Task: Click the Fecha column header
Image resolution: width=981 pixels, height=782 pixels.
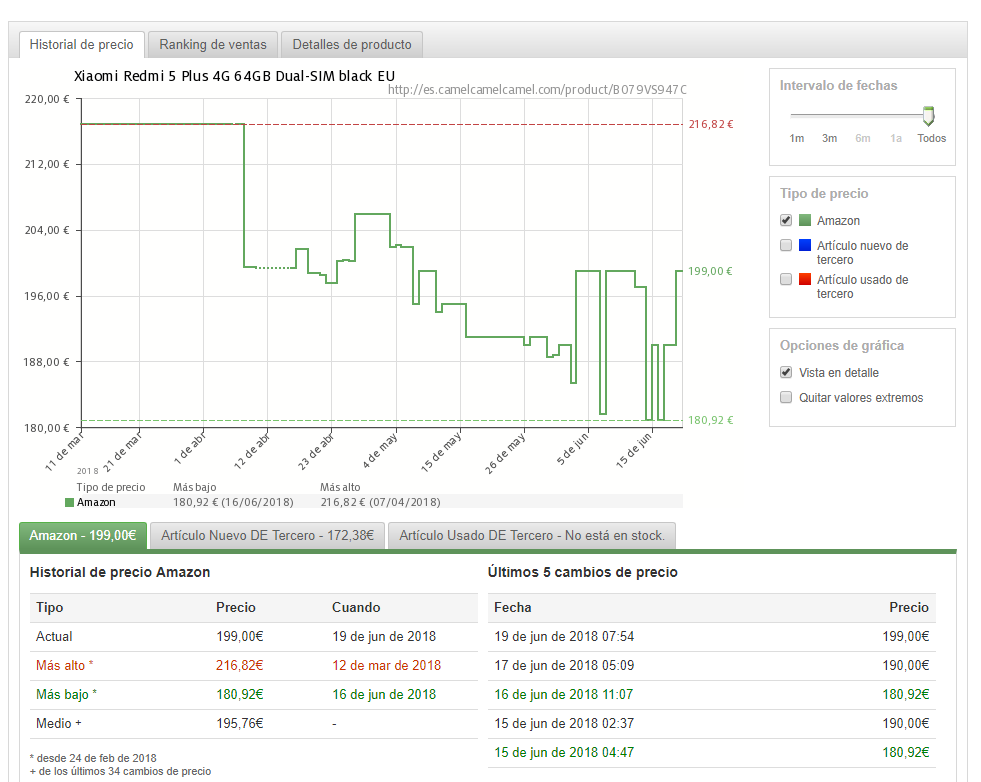Action: [x=513, y=607]
